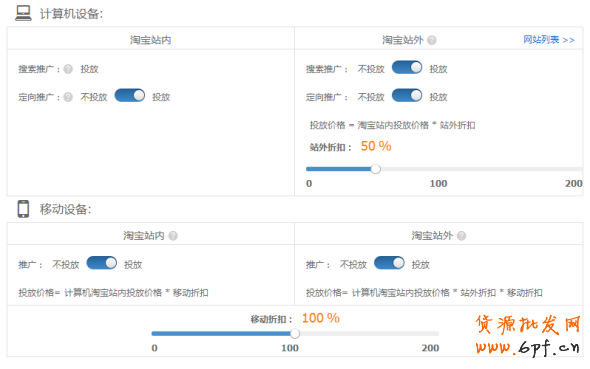The width and height of the screenshot is (590, 369).
Task: Toggle 定向推广 switch under computer 淘宝站外
Action: pyautogui.click(x=407, y=96)
